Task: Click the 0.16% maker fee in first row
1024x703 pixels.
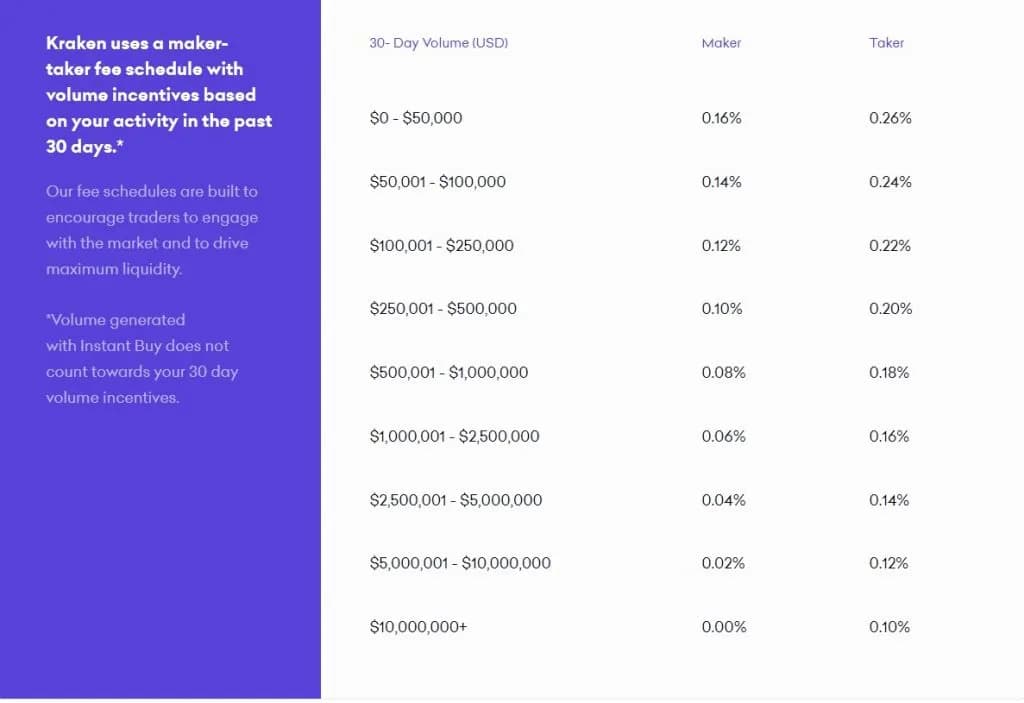Action: [x=721, y=118]
